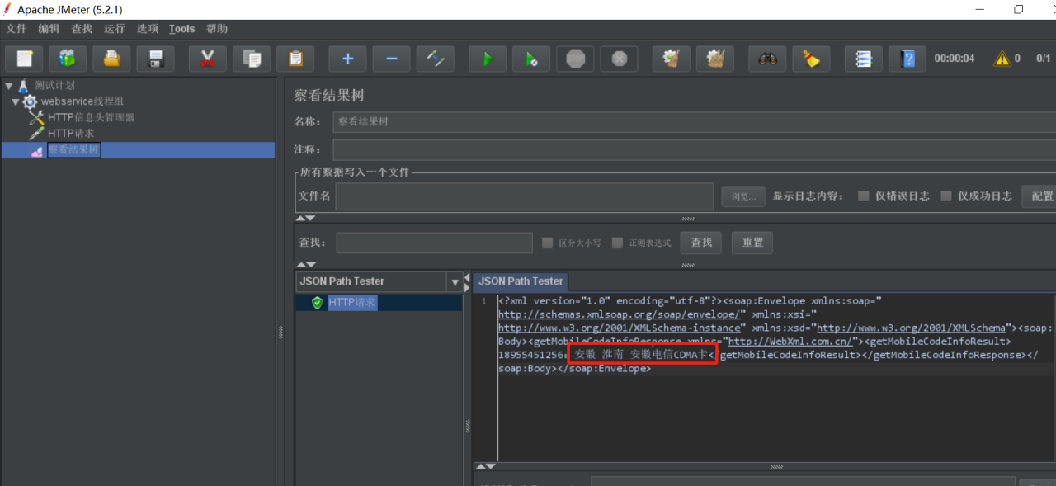The width and height of the screenshot is (1056, 486).
Task: Select the JSON Path Tester tab
Action: 521,281
